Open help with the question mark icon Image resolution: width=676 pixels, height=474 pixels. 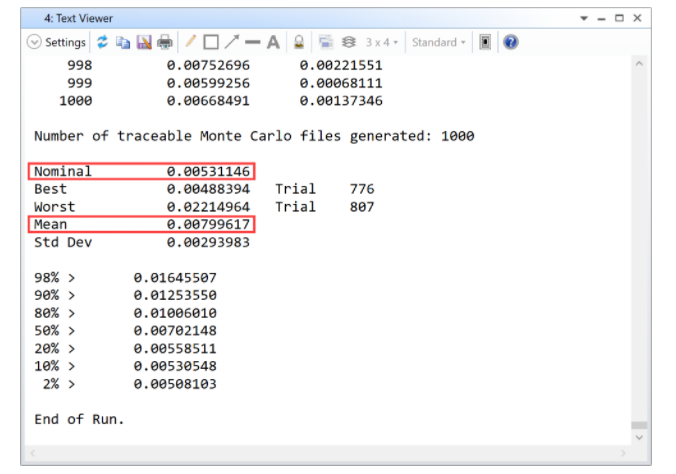point(510,42)
